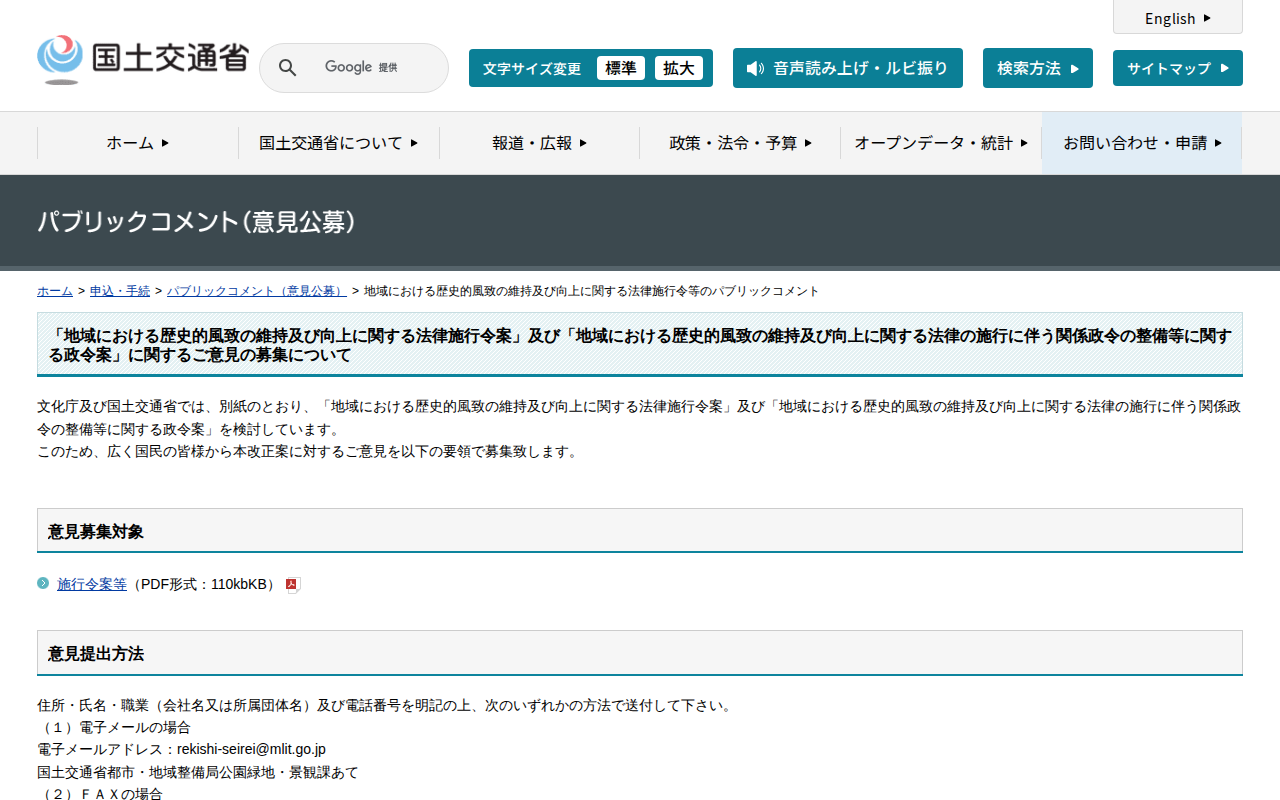
Task: Click the speaker icon for audio reading
Action: [x=755, y=68]
